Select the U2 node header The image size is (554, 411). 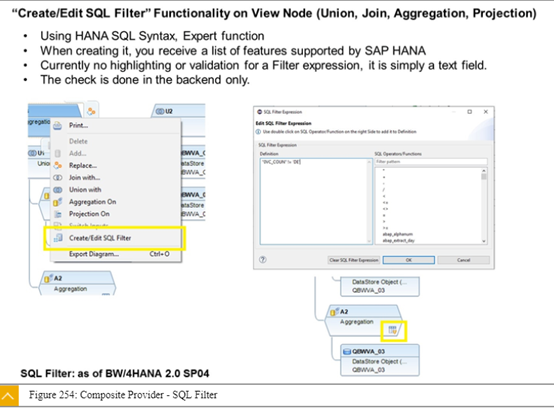click(x=179, y=111)
